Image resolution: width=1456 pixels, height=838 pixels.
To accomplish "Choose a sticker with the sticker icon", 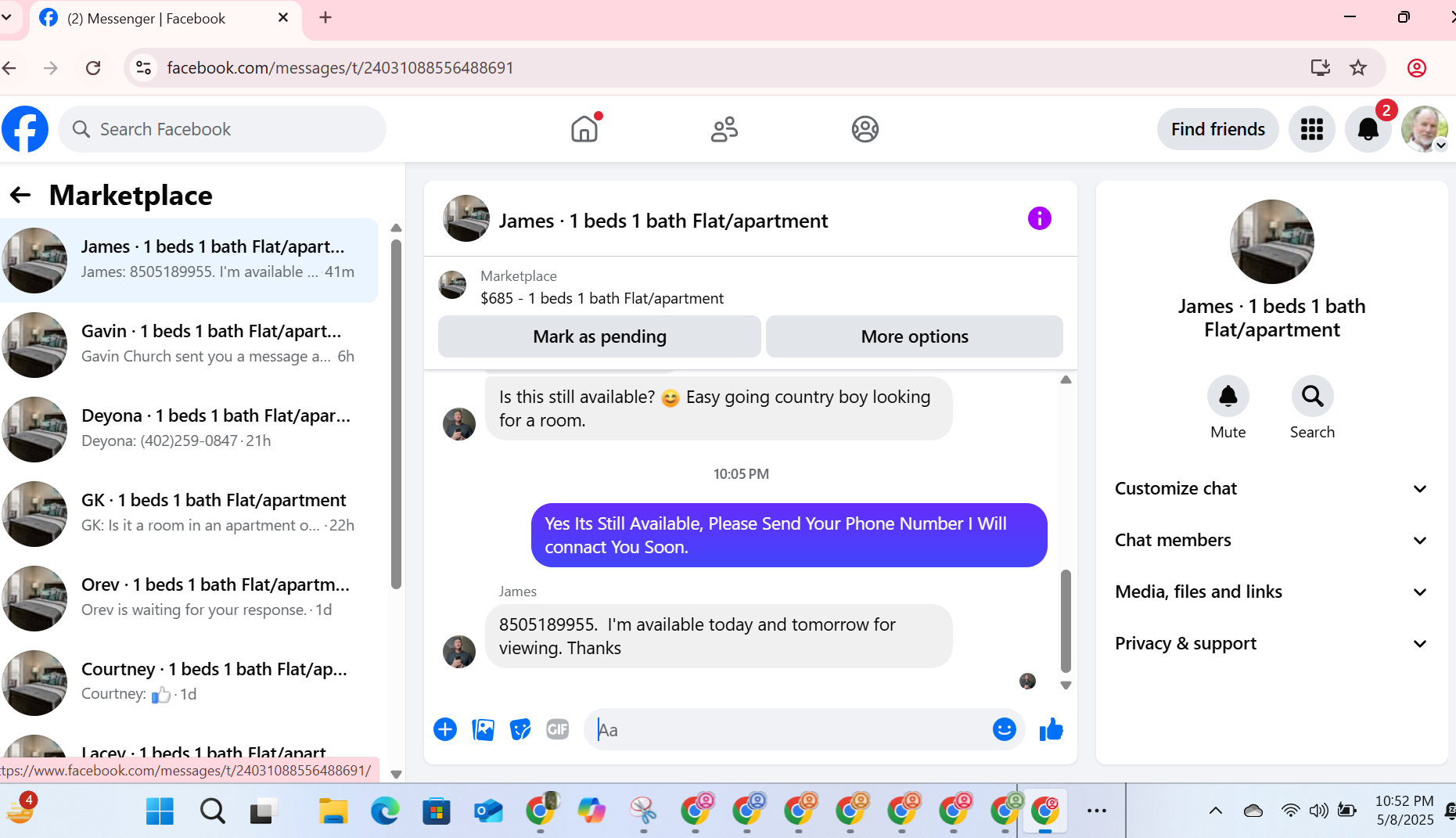I will click(x=520, y=729).
